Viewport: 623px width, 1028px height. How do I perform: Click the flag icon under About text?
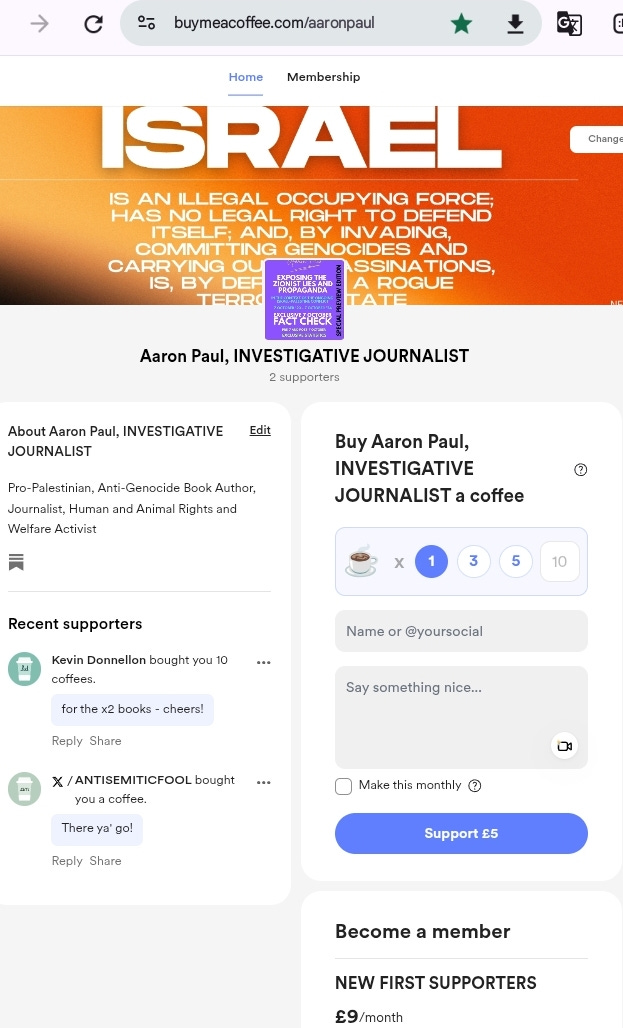tap(16, 562)
